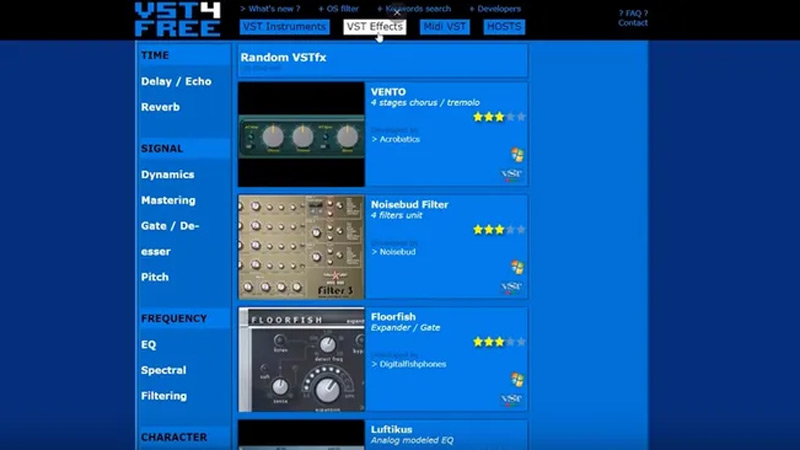The width and height of the screenshot is (800, 450).
Task: Open the What's new link
Action: 273,9
